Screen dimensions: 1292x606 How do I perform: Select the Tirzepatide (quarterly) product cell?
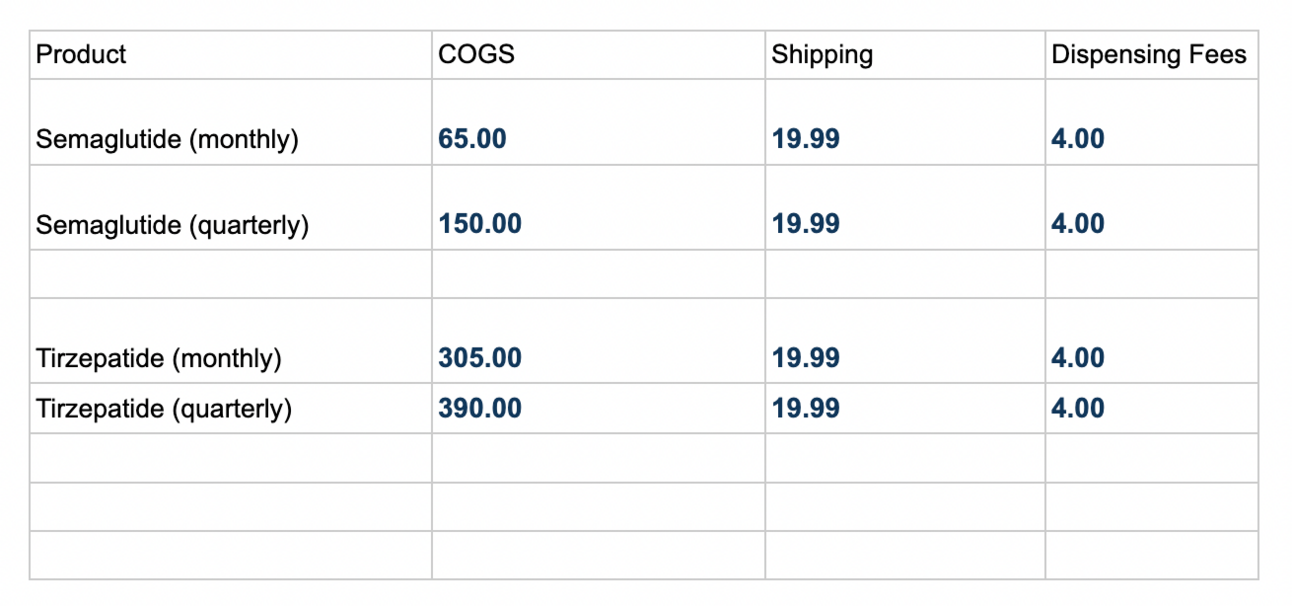164,408
